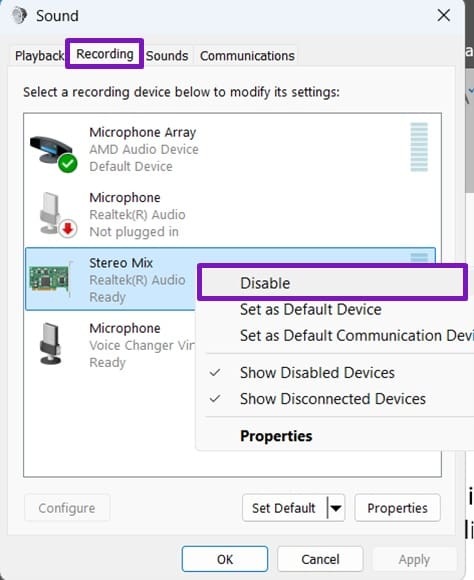Viewport: 474px width, 580px height.
Task: Switch to the Playback tab
Action: click(x=39, y=56)
